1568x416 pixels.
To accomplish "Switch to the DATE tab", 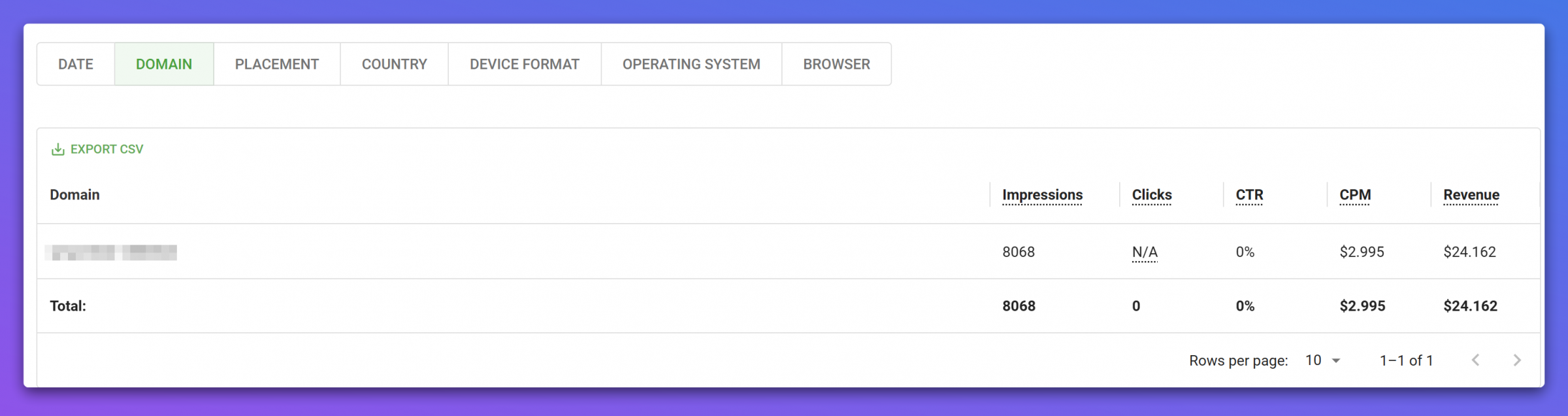I will (x=76, y=64).
